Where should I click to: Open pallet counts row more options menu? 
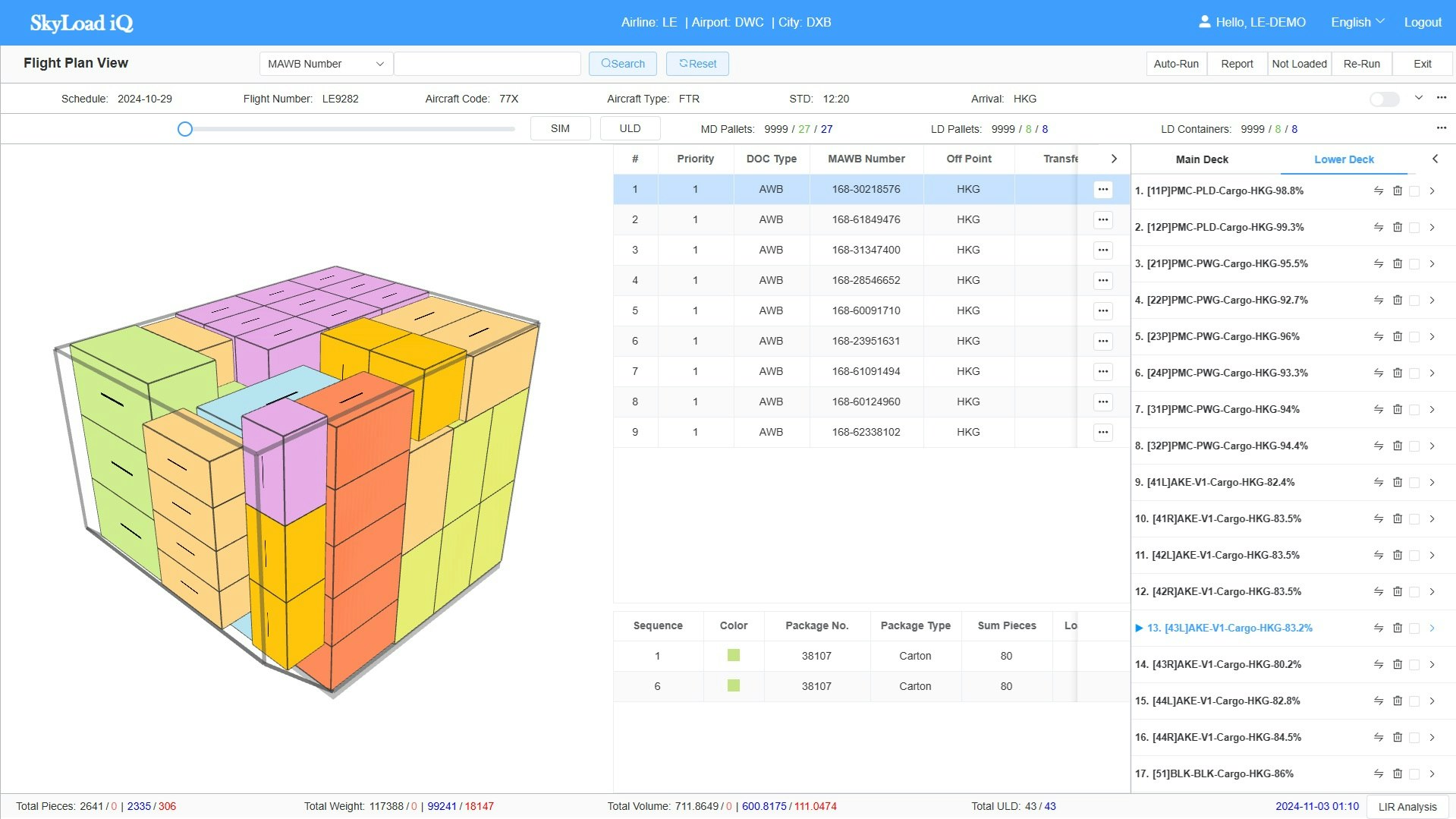click(x=1442, y=128)
